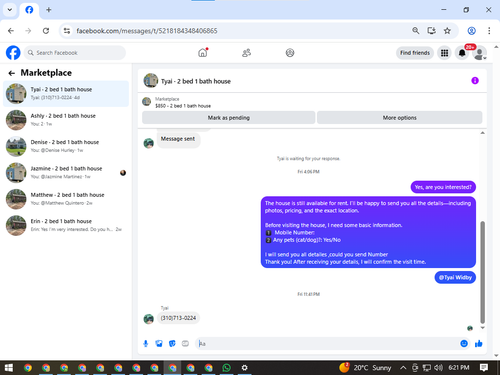Click More options button
Viewport: 500px width, 375px height.
pos(400,118)
